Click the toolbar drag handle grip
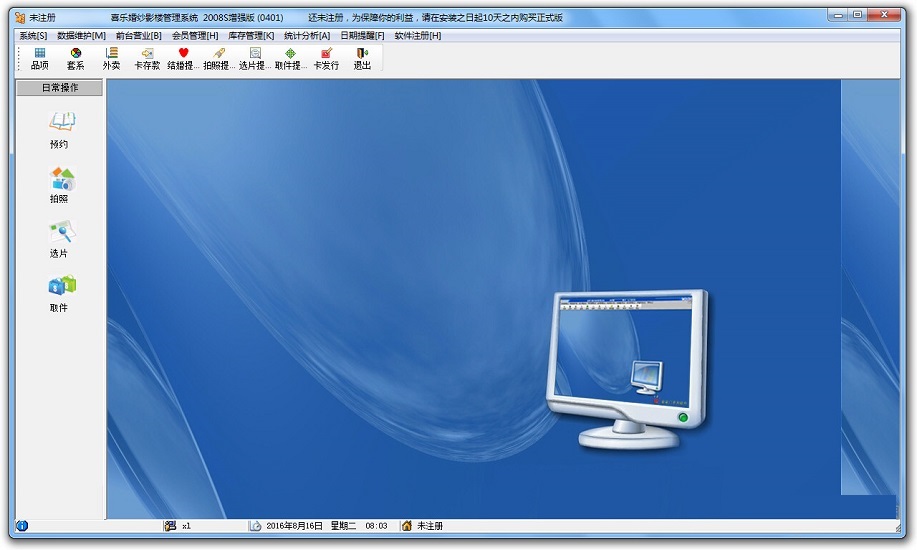 (19, 59)
